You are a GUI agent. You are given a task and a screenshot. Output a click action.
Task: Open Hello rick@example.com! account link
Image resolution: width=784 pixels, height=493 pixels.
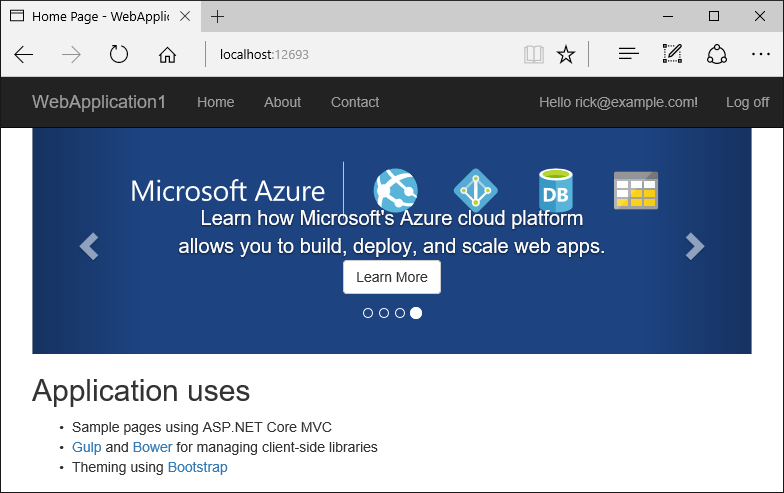point(618,102)
